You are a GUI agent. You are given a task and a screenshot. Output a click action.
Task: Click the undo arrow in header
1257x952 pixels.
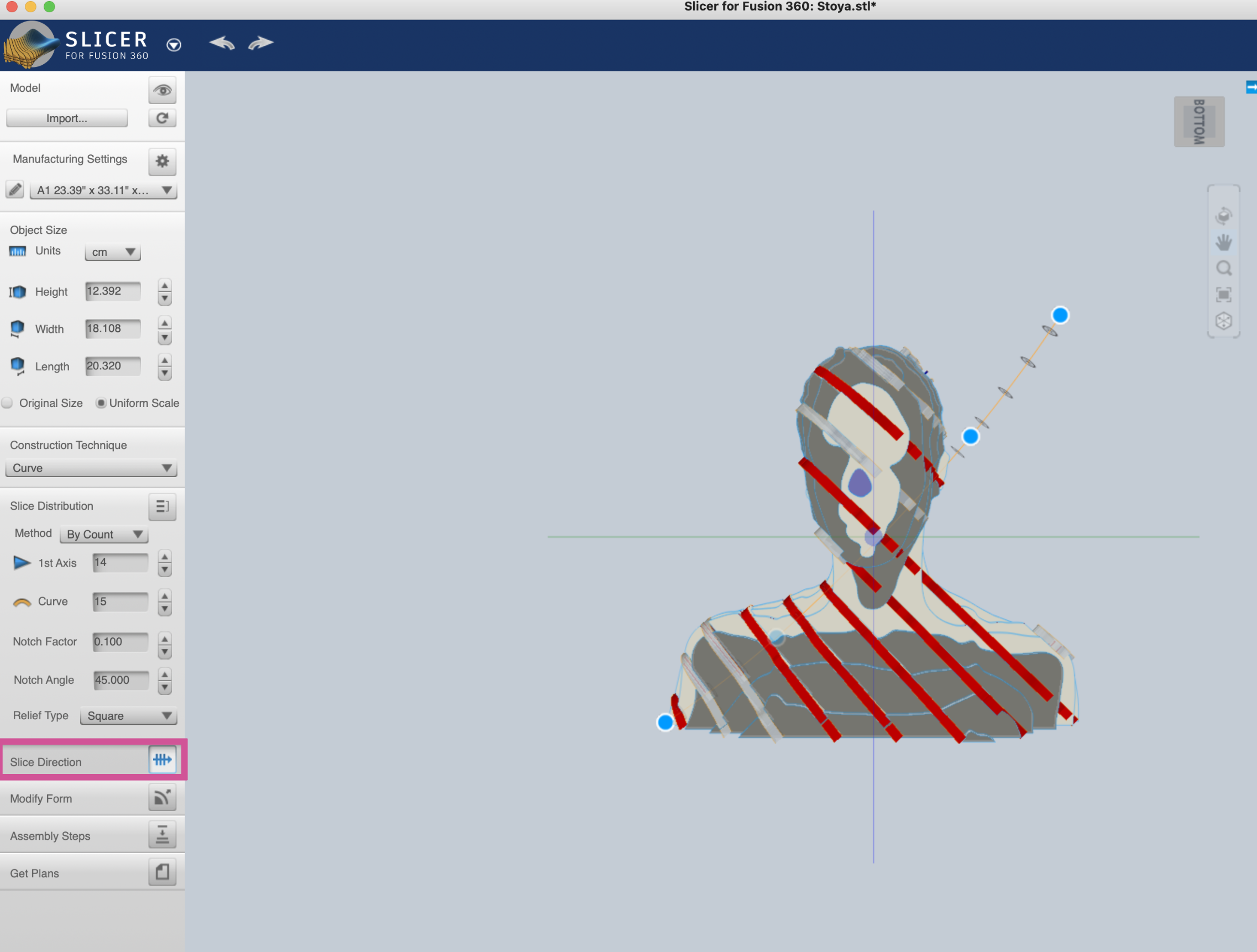222,43
